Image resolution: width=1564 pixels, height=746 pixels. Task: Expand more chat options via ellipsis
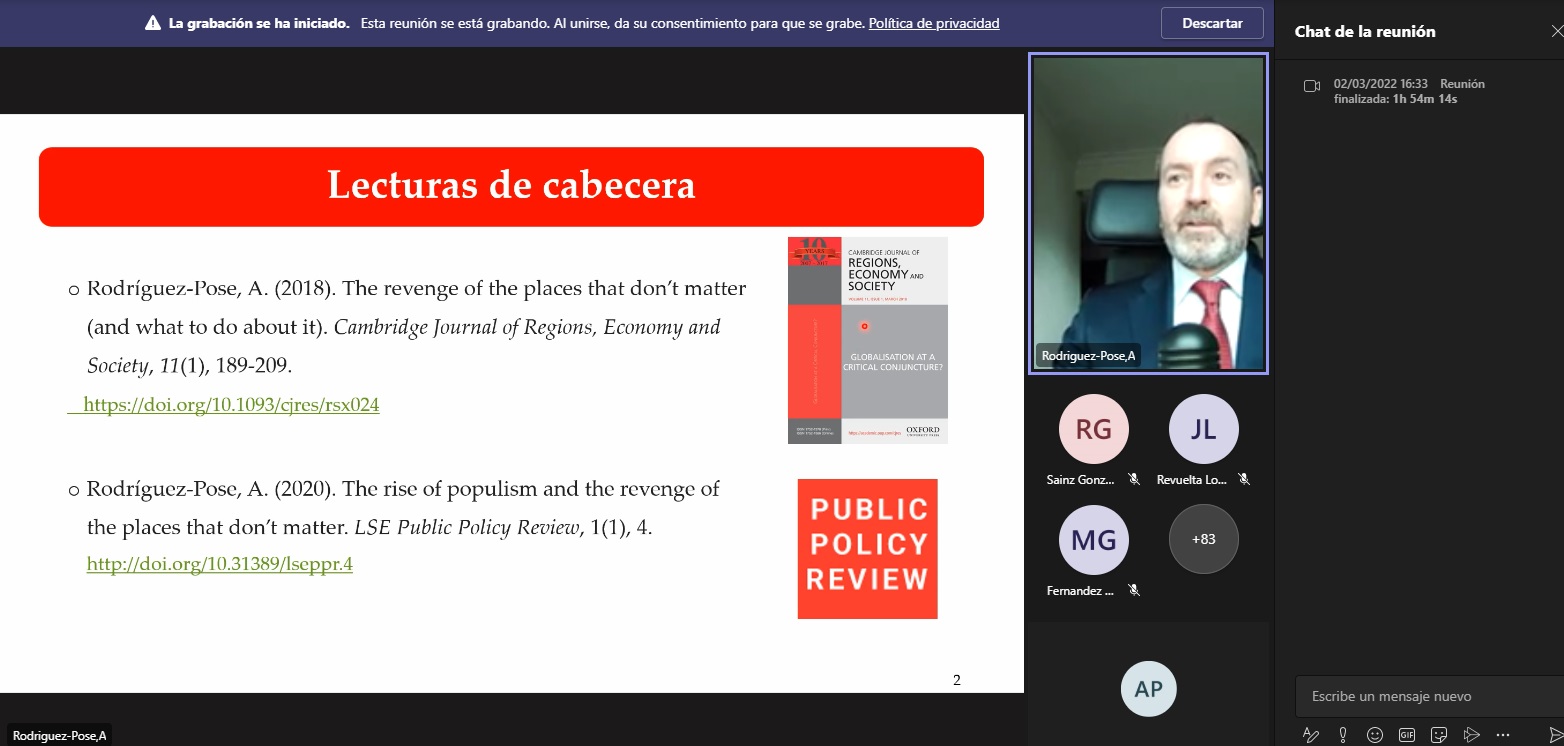coord(1503,735)
